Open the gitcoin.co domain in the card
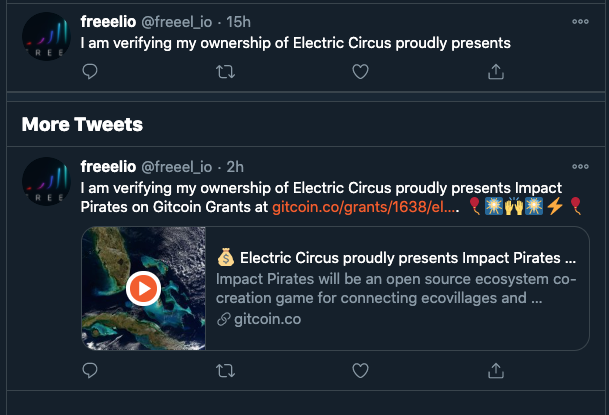This screenshot has height=415, width=609. click(x=266, y=319)
